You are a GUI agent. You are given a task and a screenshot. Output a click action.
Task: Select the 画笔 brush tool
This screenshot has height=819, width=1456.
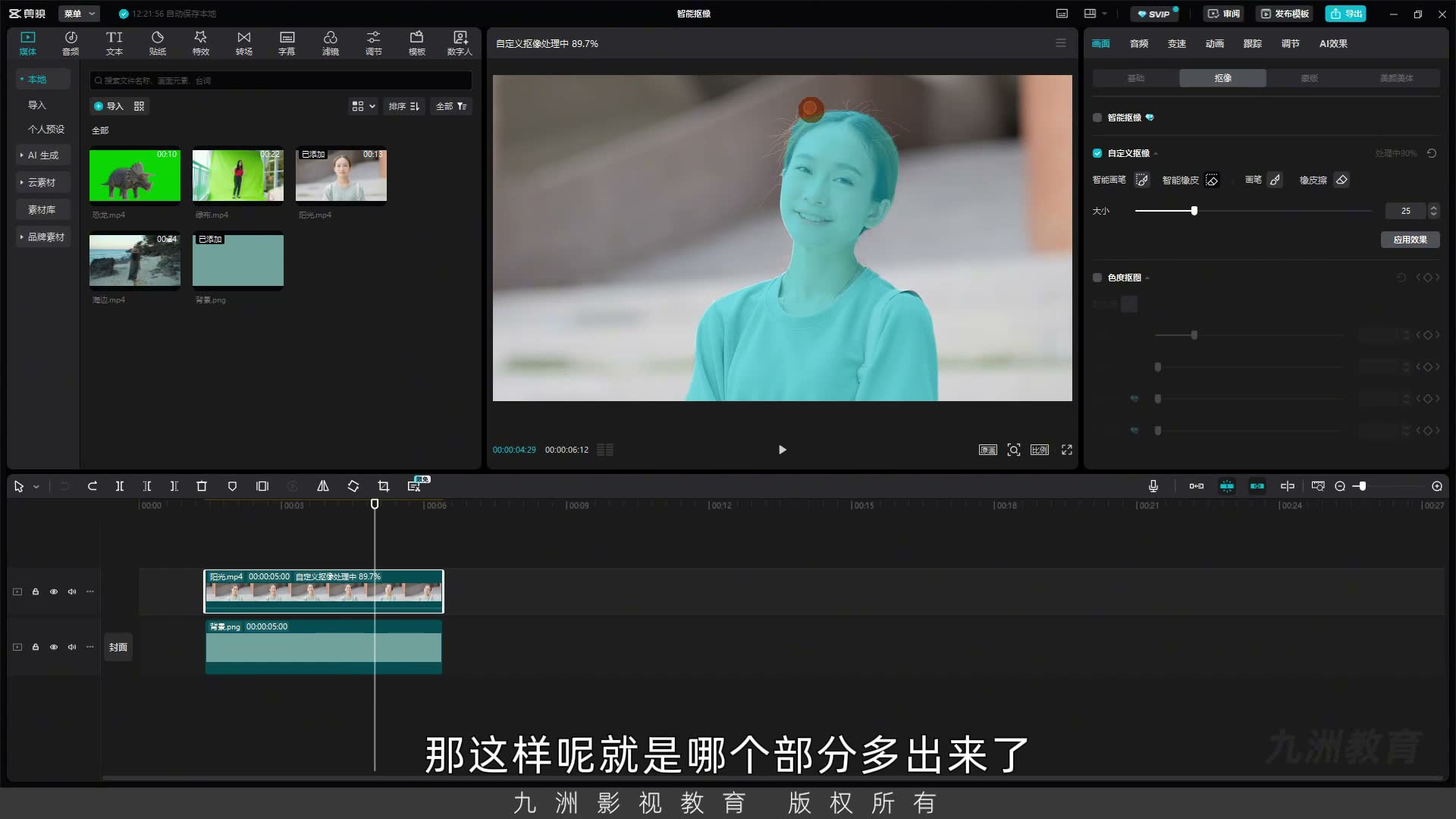pyautogui.click(x=1275, y=180)
